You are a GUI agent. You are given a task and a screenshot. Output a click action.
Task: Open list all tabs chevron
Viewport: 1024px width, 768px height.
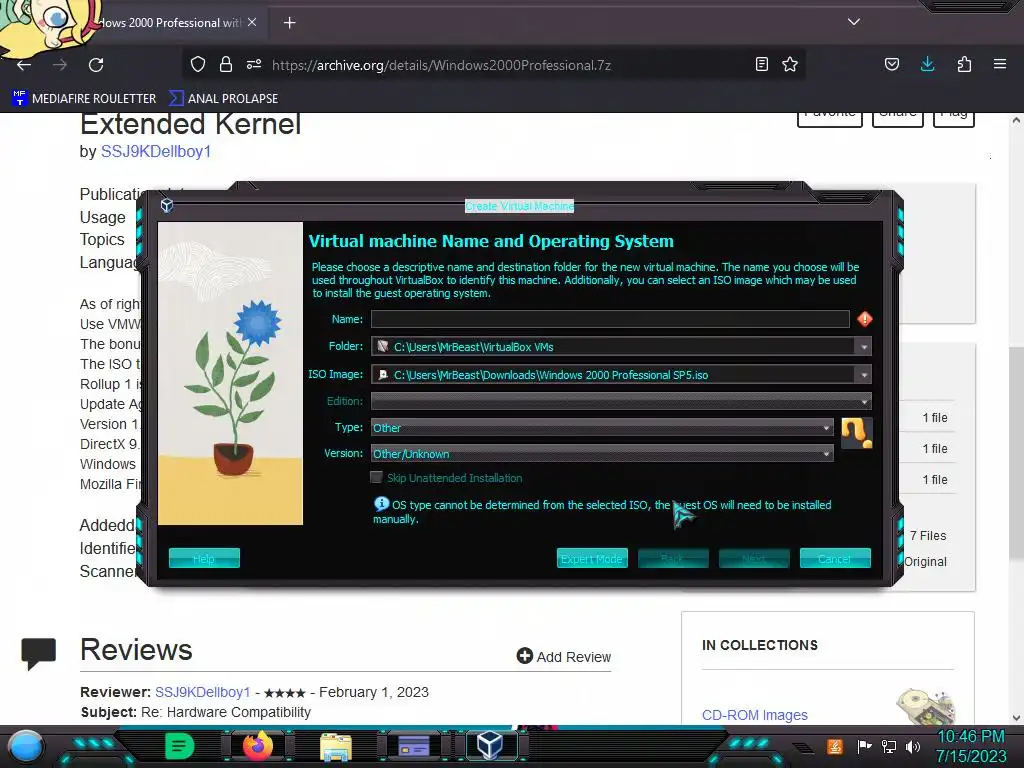click(x=854, y=22)
